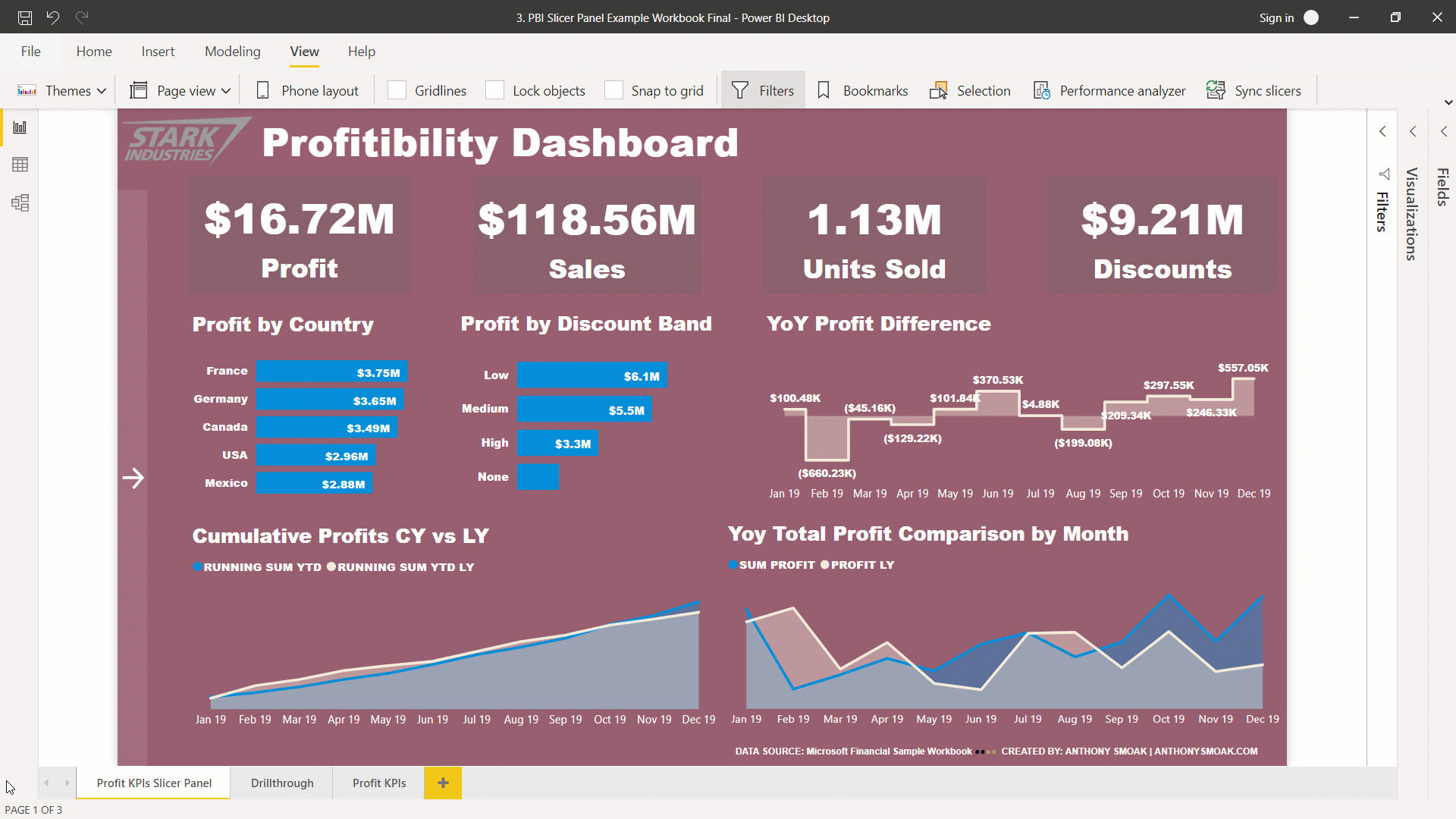The height and width of the screenshot is (819, 1456).
Task: Toggle the Filters pane button
Action: pos(762,89)
